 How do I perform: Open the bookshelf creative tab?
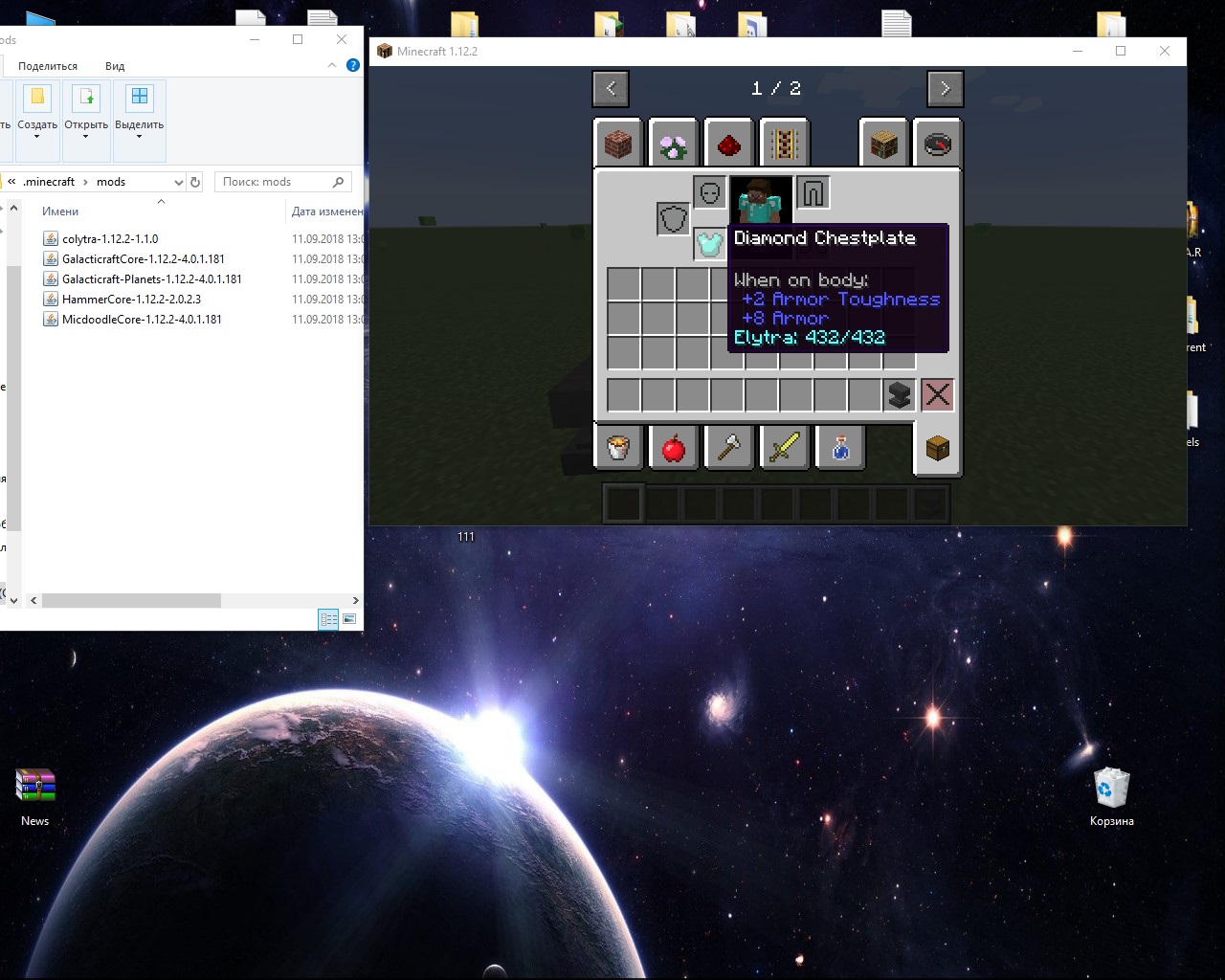(883, 145)
